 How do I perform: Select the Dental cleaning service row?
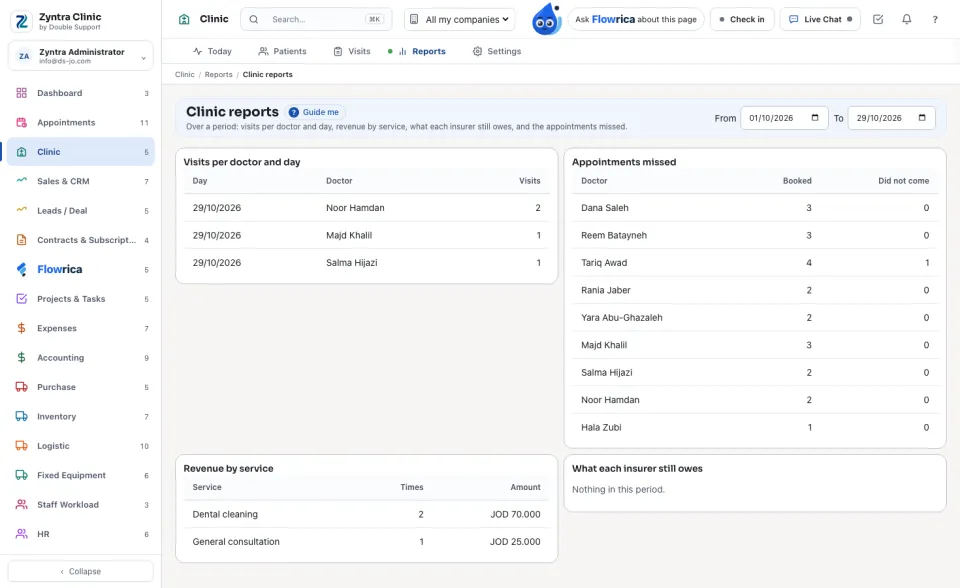coord(366,514)
